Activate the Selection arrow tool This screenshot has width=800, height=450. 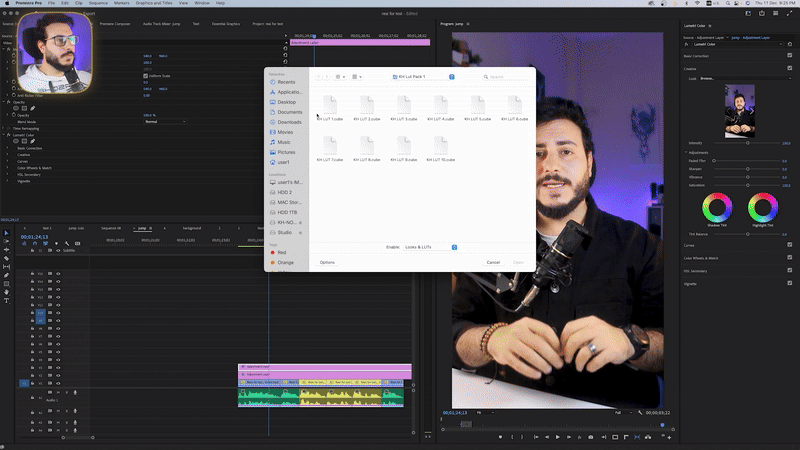(6, 233)
